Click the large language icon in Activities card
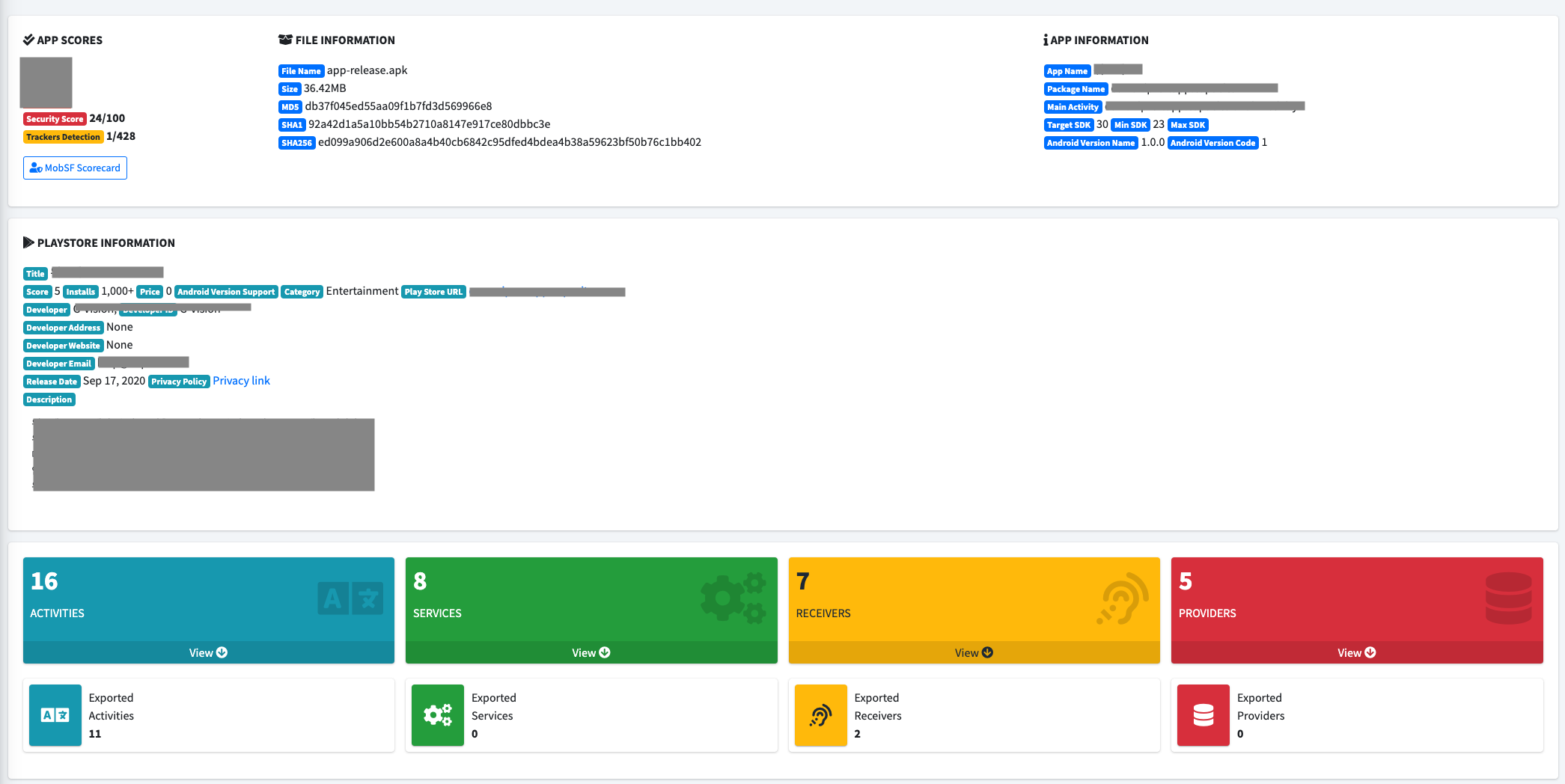This screenshot has width=1565, height=784. click(350, 598)
